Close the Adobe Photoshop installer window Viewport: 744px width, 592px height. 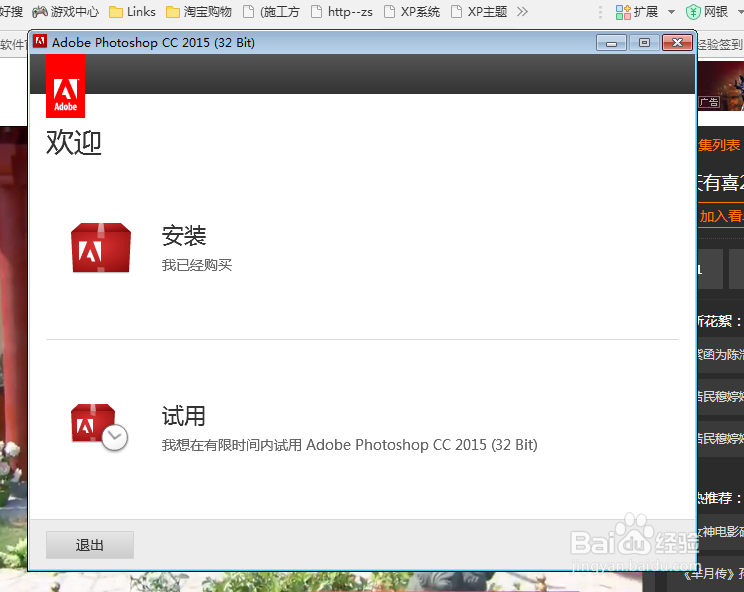677,43
